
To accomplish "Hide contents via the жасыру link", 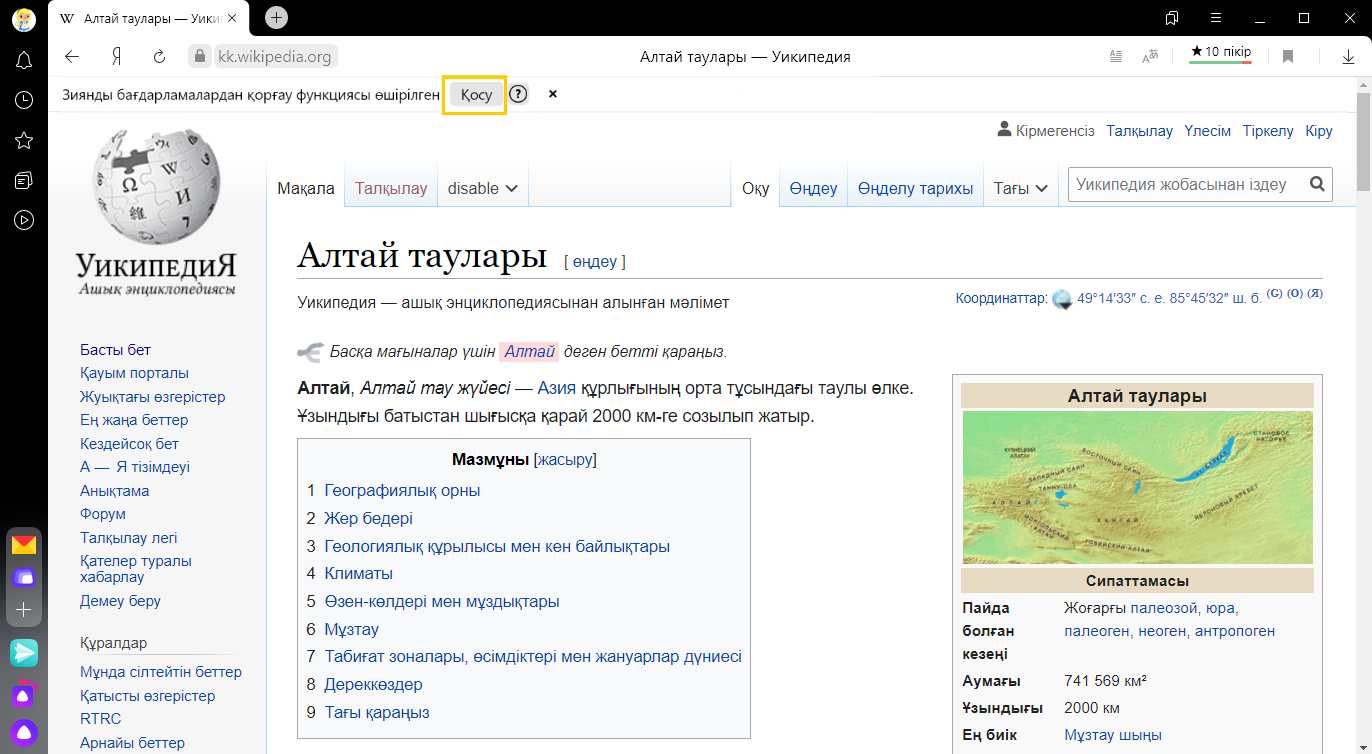I will tap(565, 460).
